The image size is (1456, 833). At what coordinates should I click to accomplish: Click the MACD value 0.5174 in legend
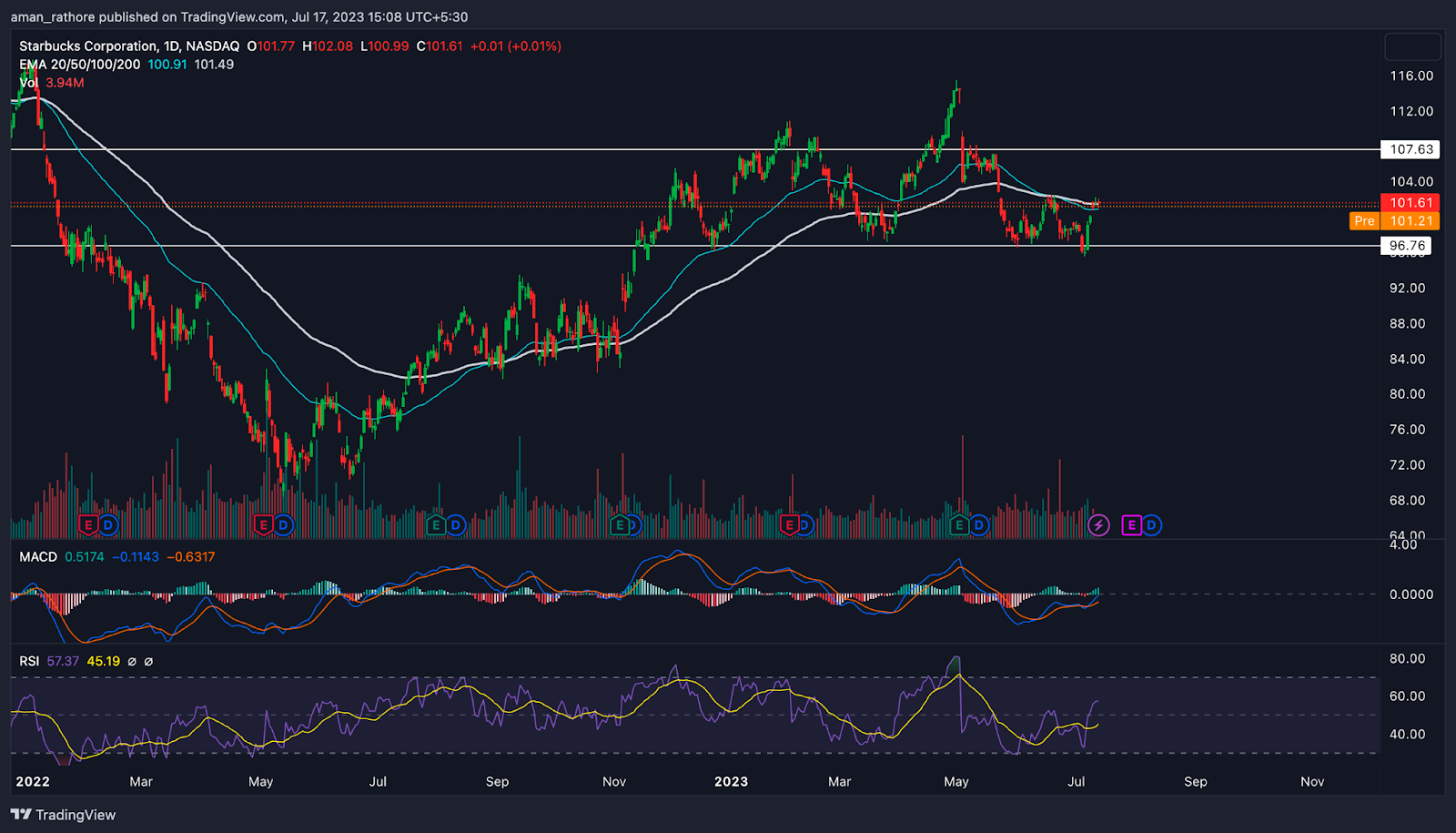(x=85, y=557)
